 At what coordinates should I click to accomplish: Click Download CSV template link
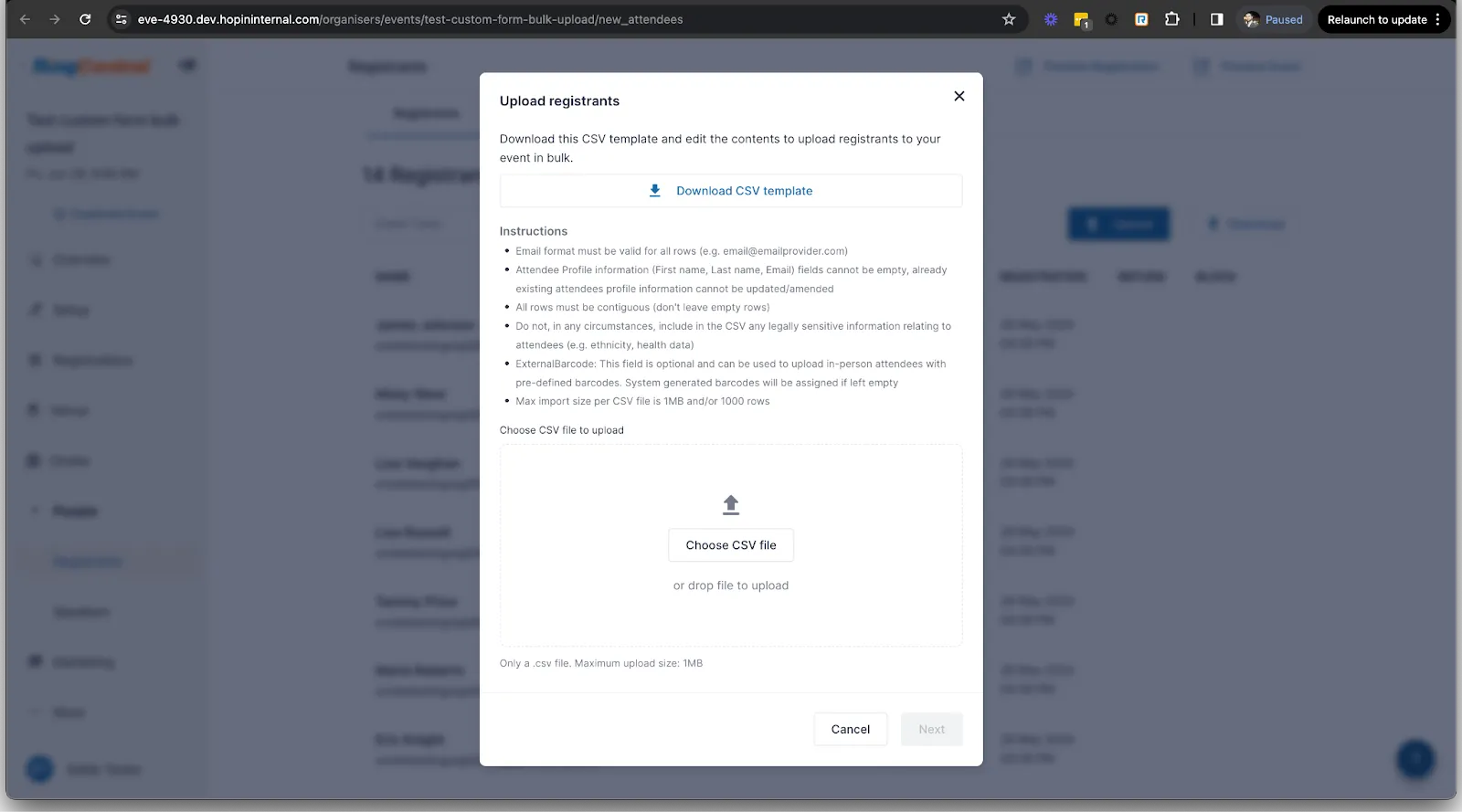(744, 191)
